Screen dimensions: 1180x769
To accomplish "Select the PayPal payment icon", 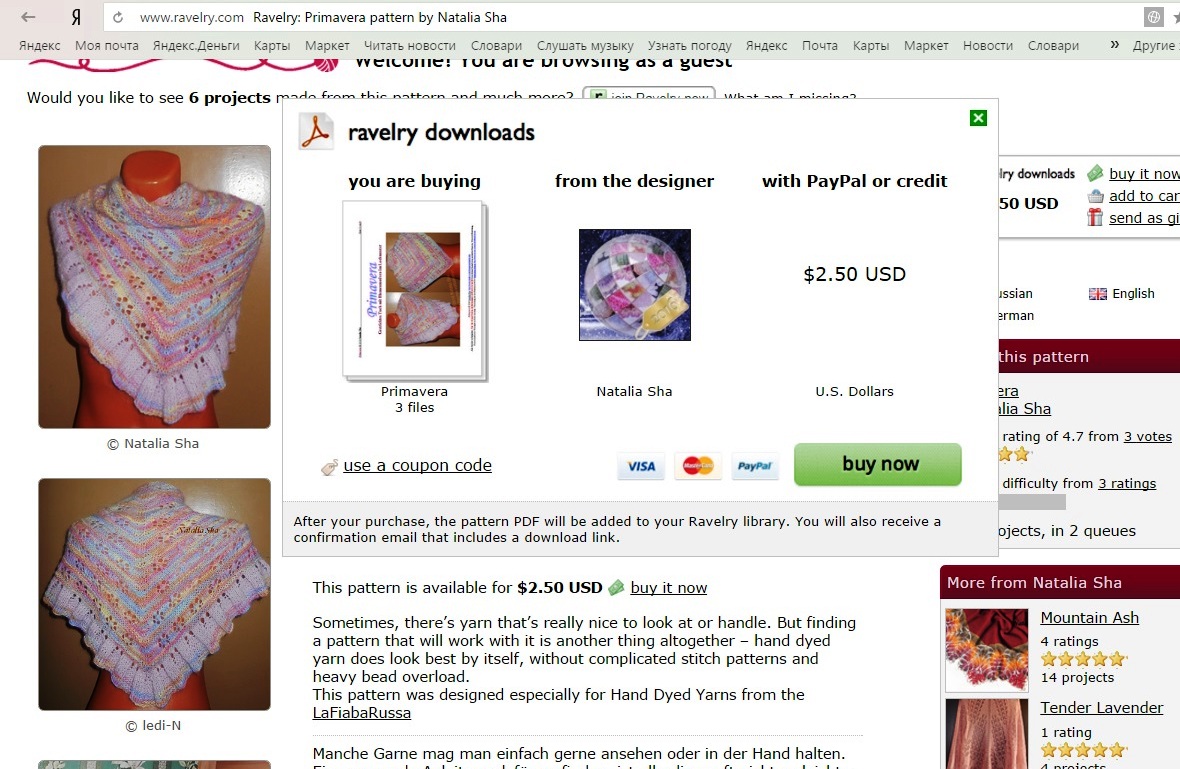I will [754, 467].
